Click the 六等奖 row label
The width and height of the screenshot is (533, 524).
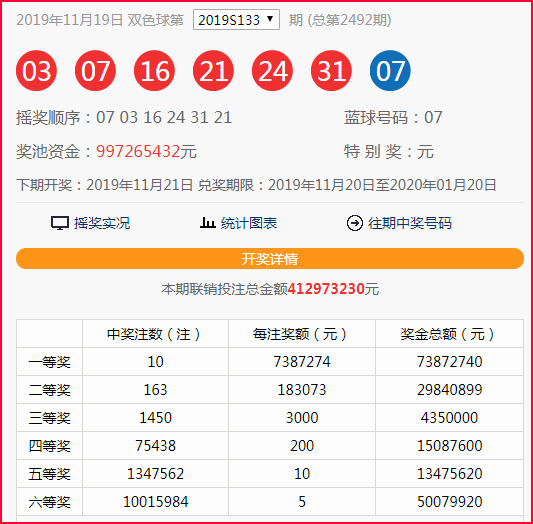coord(50,502)
